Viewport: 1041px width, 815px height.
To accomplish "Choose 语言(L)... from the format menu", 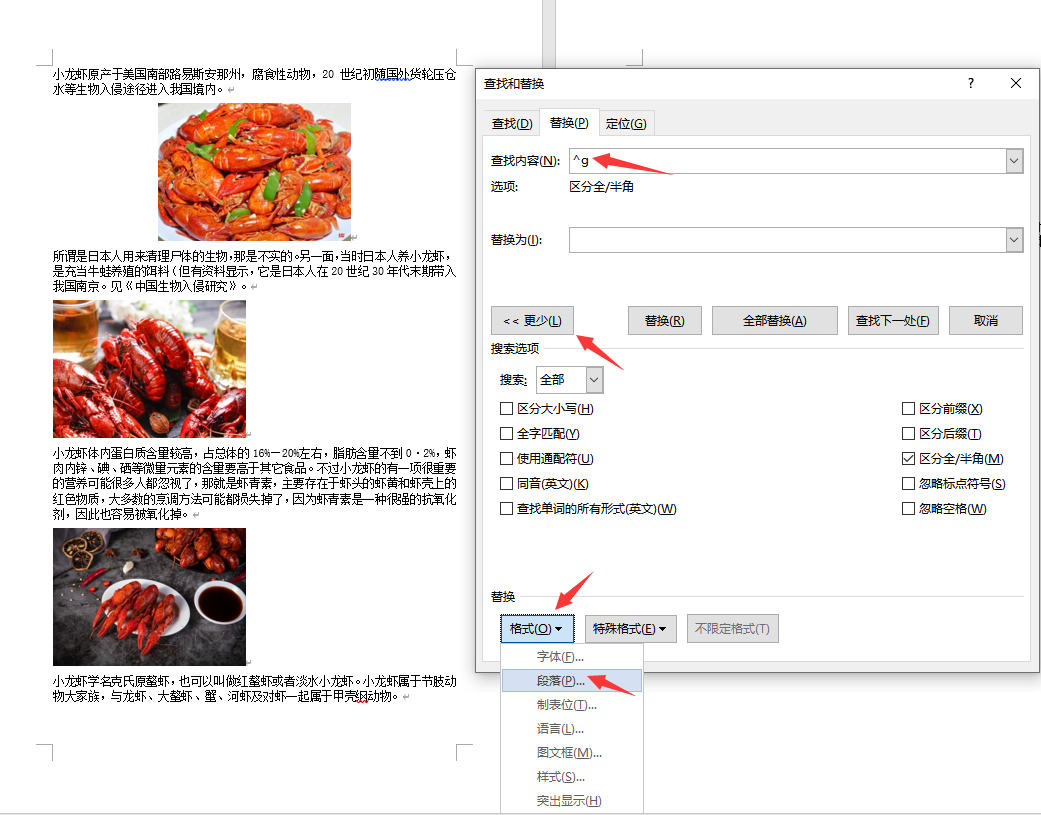I will (x=572, y=729).
